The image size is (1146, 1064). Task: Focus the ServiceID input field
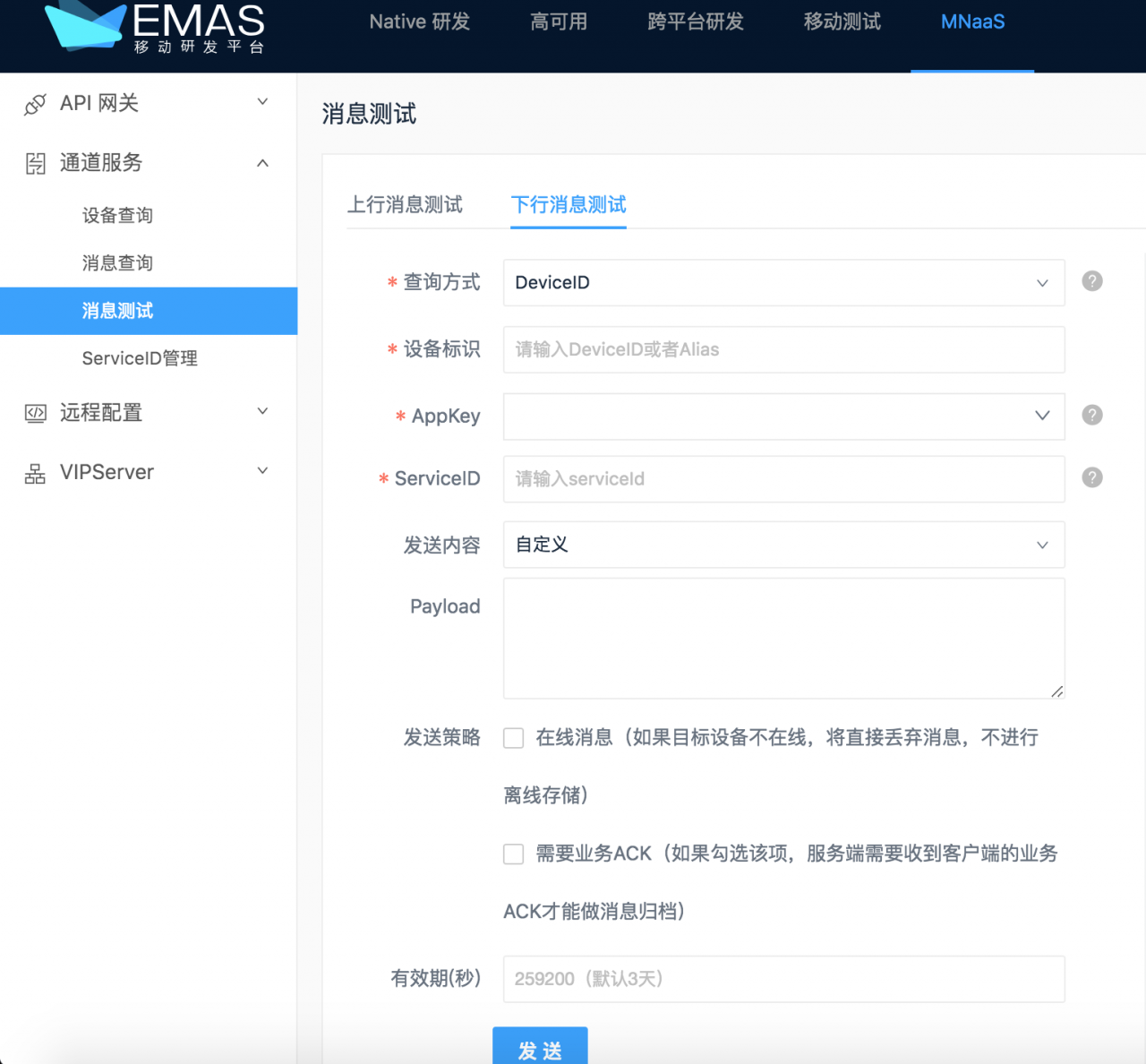pos(784,479)
